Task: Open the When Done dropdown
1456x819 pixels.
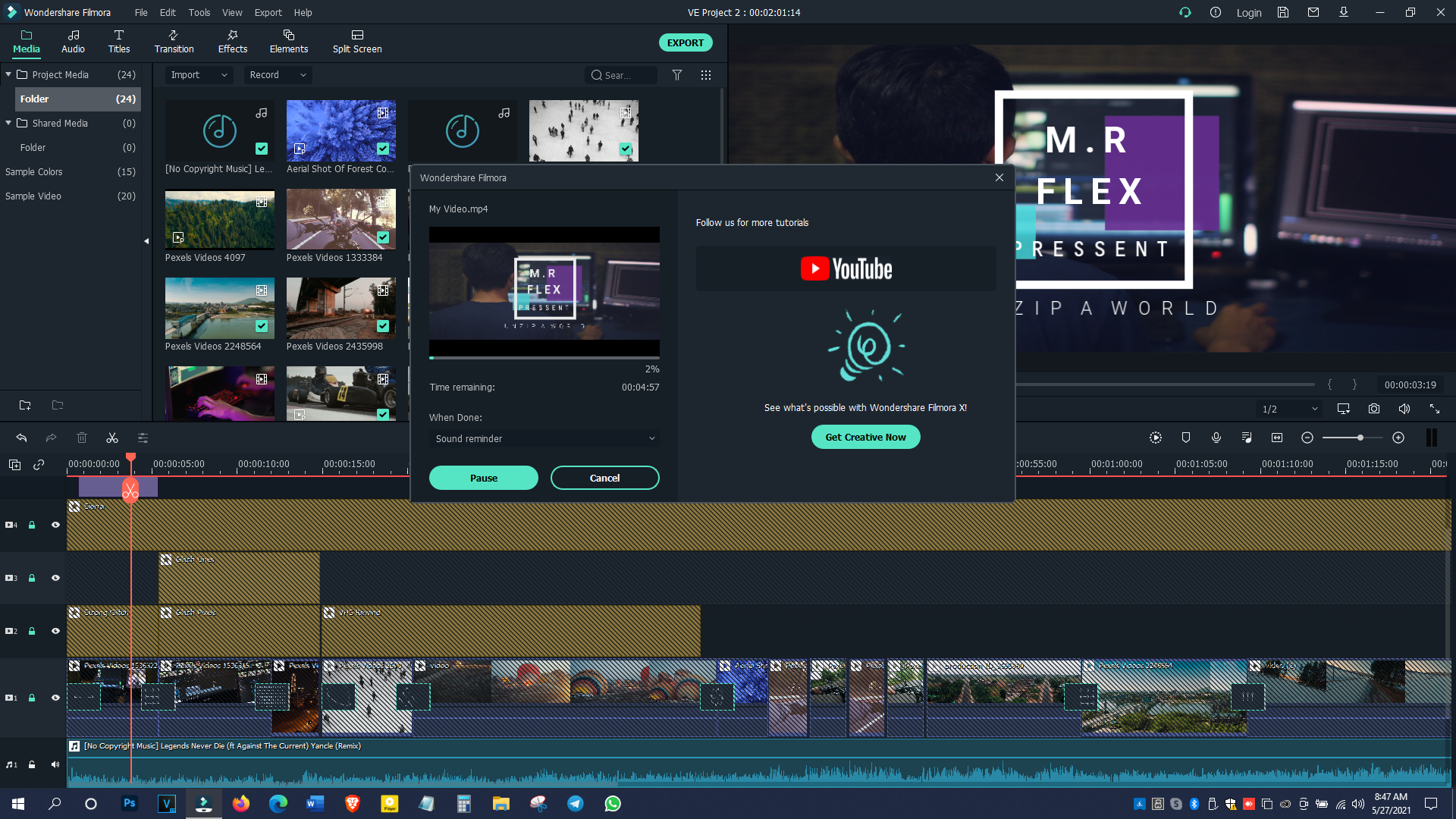Action: tap(544, 438)
